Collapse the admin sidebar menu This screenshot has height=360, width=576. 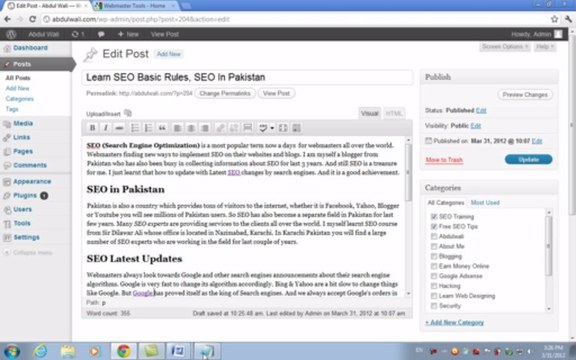point(28,252)
